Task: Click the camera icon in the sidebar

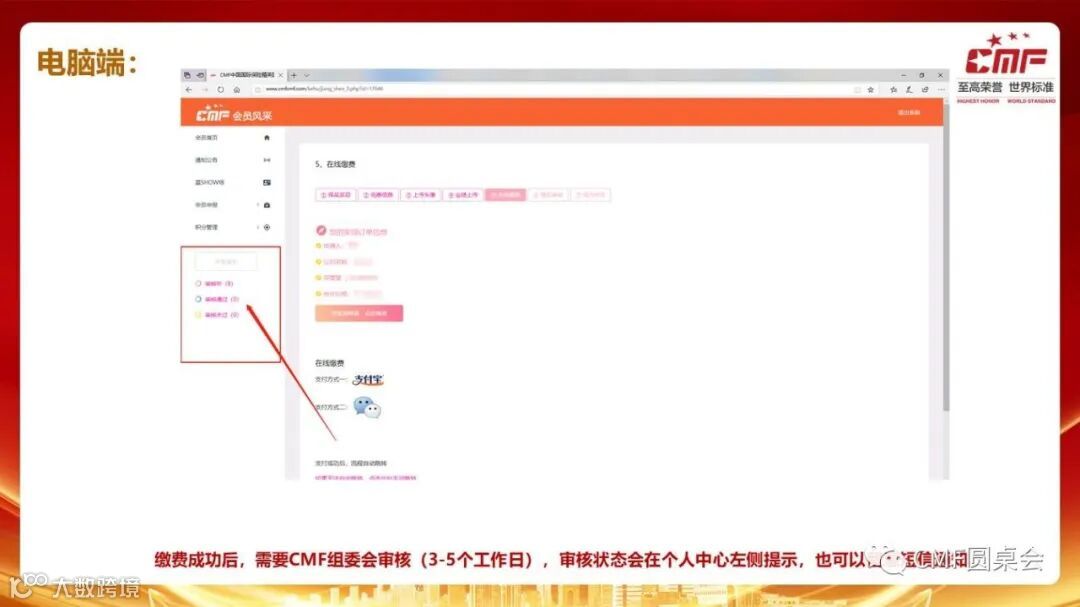Action: tap(267, 205)
